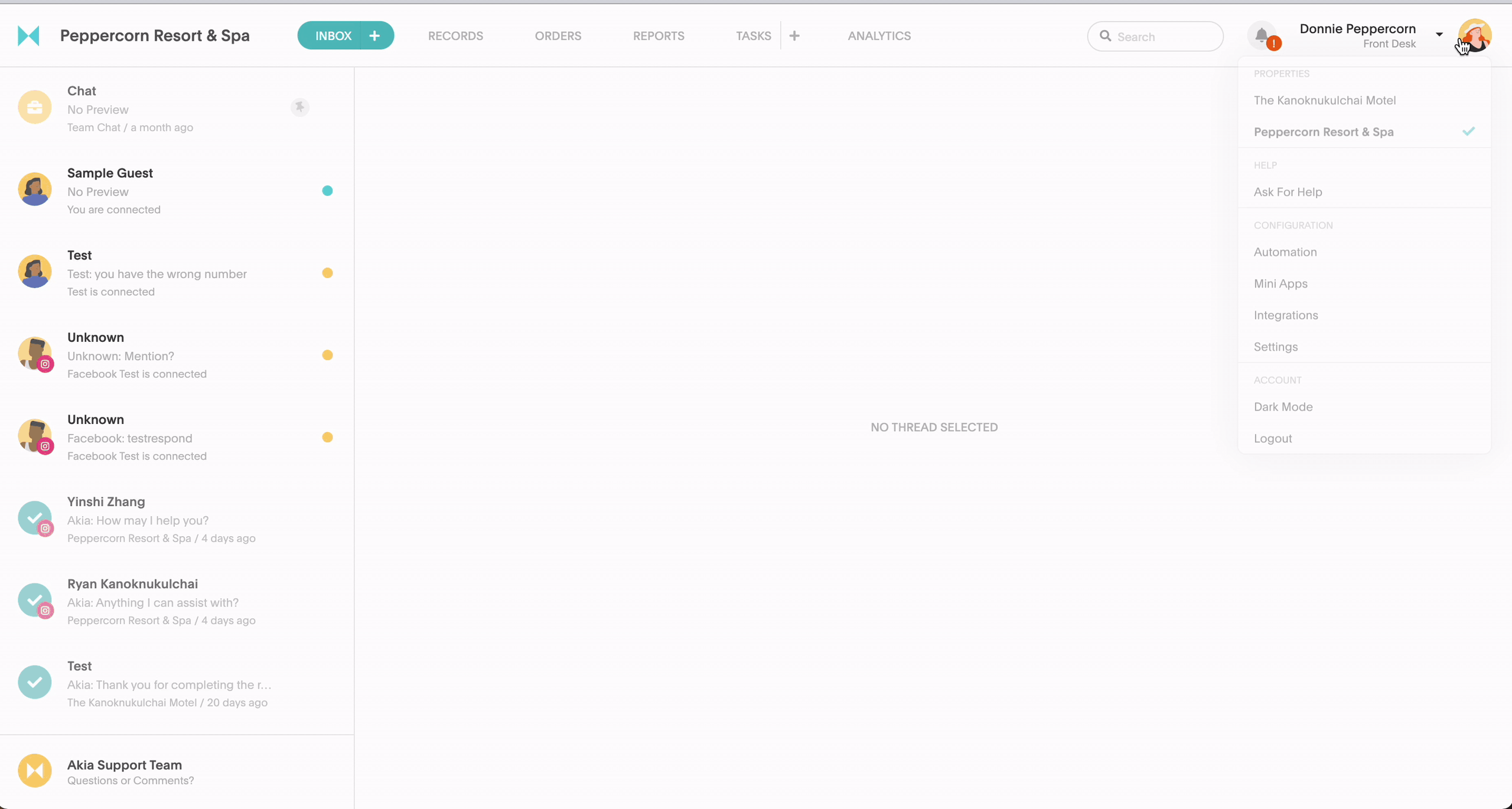Click Ask For Help link
This screenshot has width=1512, height=809.
pyautogui.click(x=1288, y=191)
